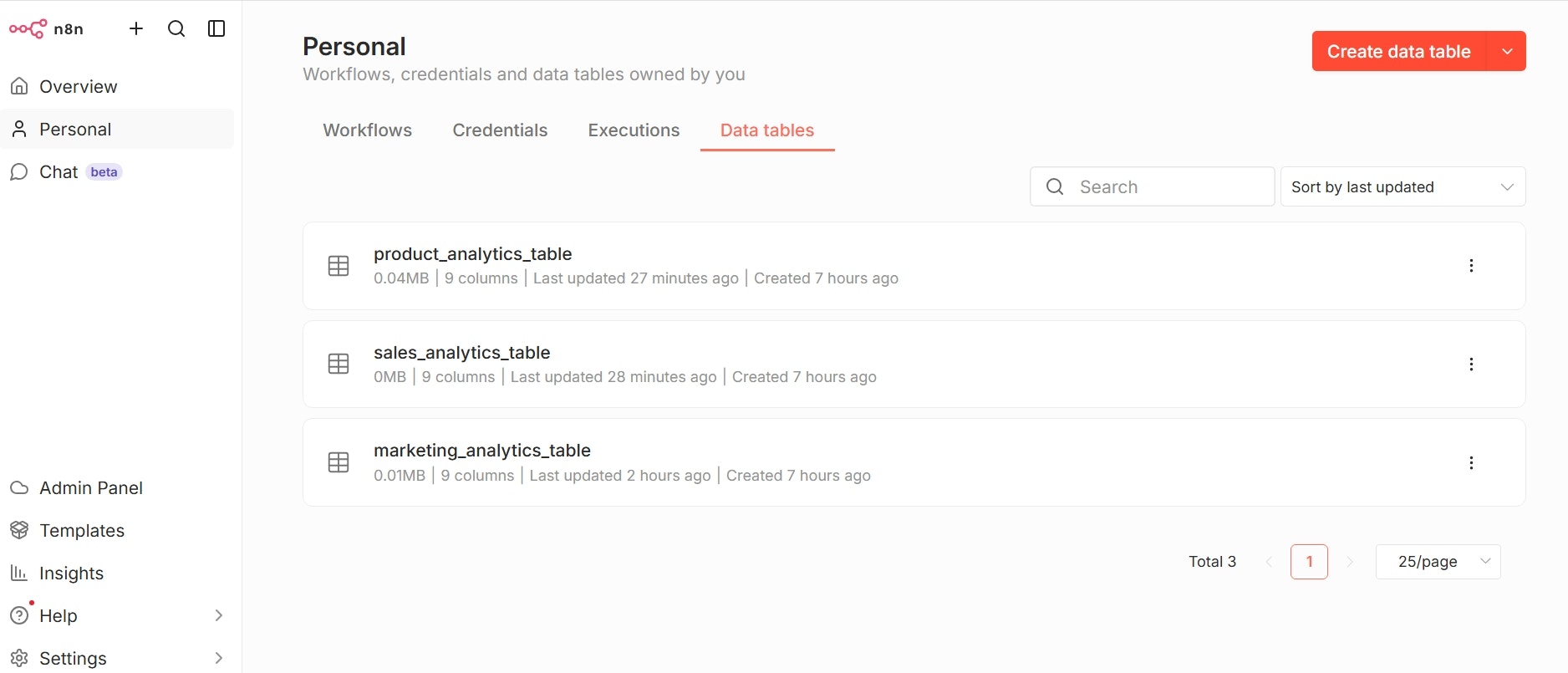
Task: Click the Admin Panel cloud icon
Action: pos(19,487)
